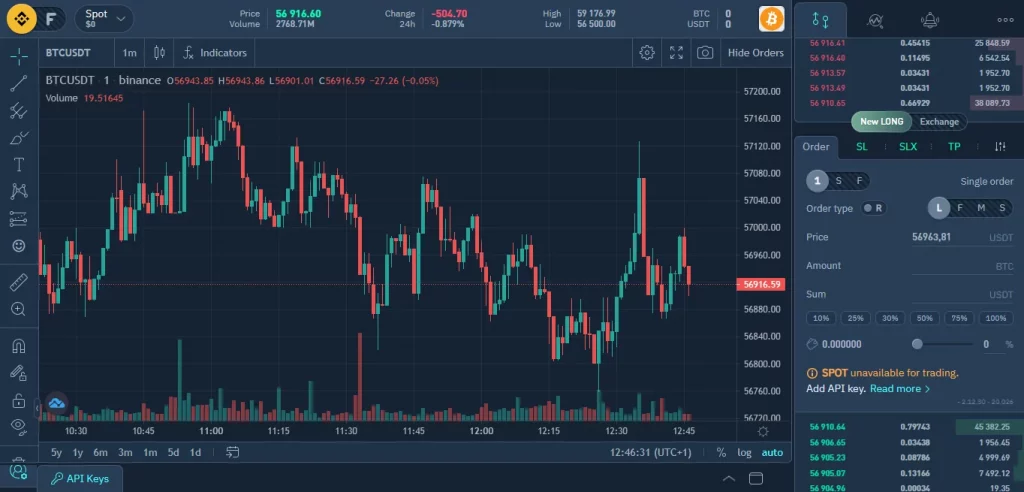Open price scale settings gear

(x=763, y=432)
